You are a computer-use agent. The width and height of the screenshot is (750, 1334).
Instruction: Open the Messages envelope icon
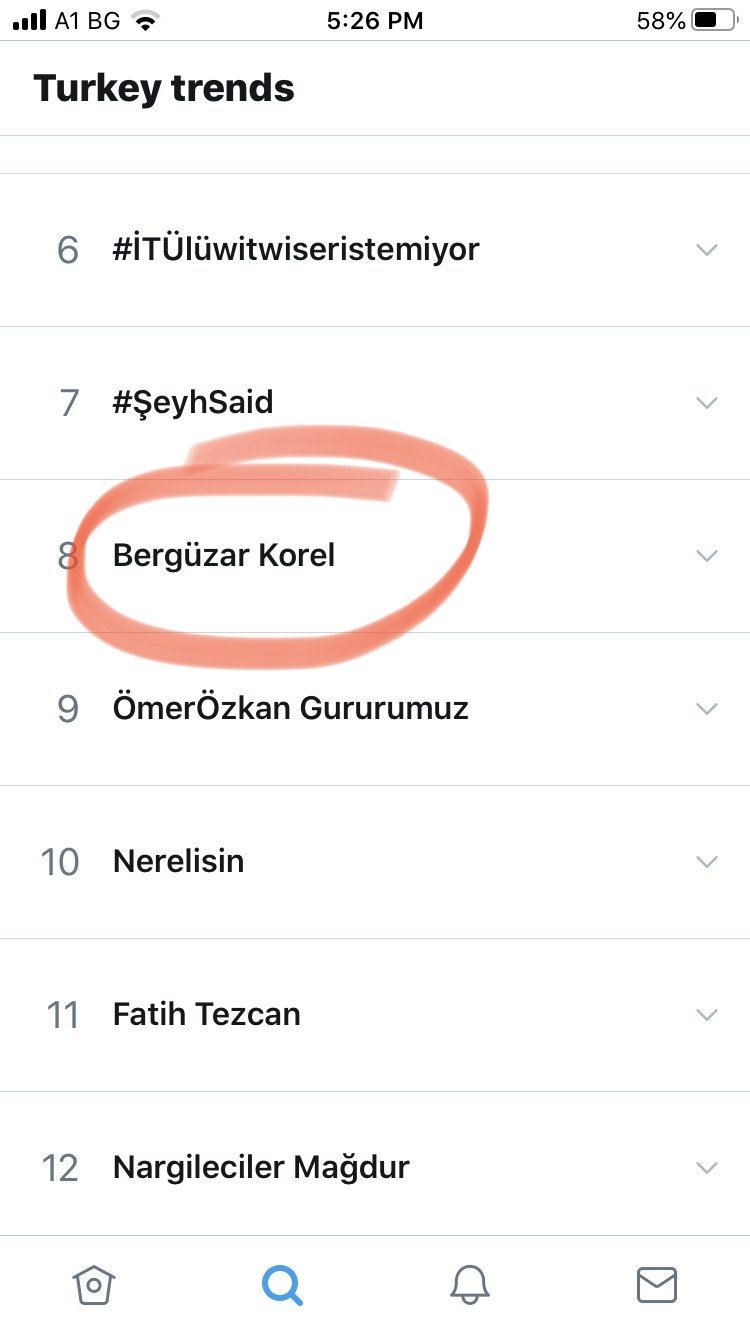[x=657, y=1284]
